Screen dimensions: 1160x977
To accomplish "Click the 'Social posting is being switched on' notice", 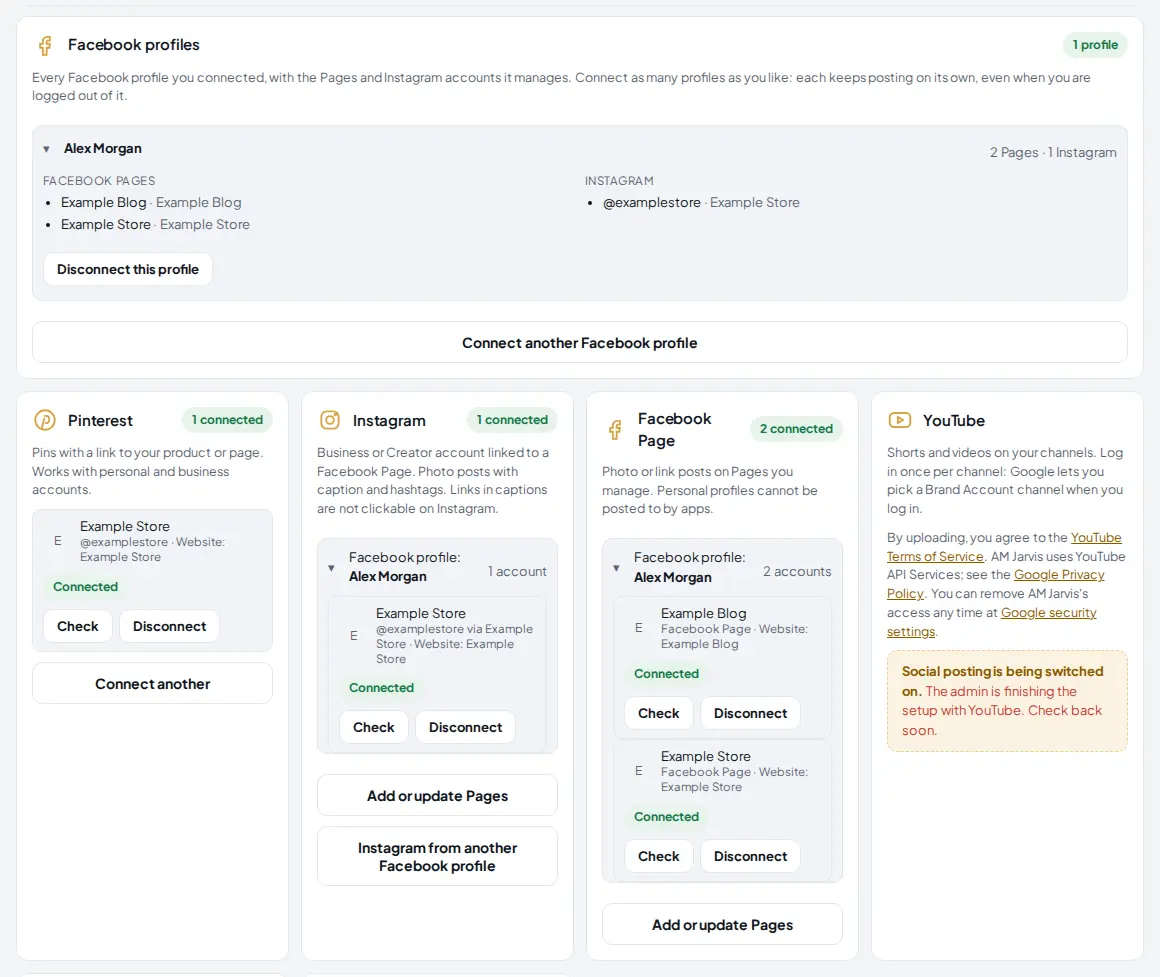I will pyautogui.click(x=1007, y=700).
